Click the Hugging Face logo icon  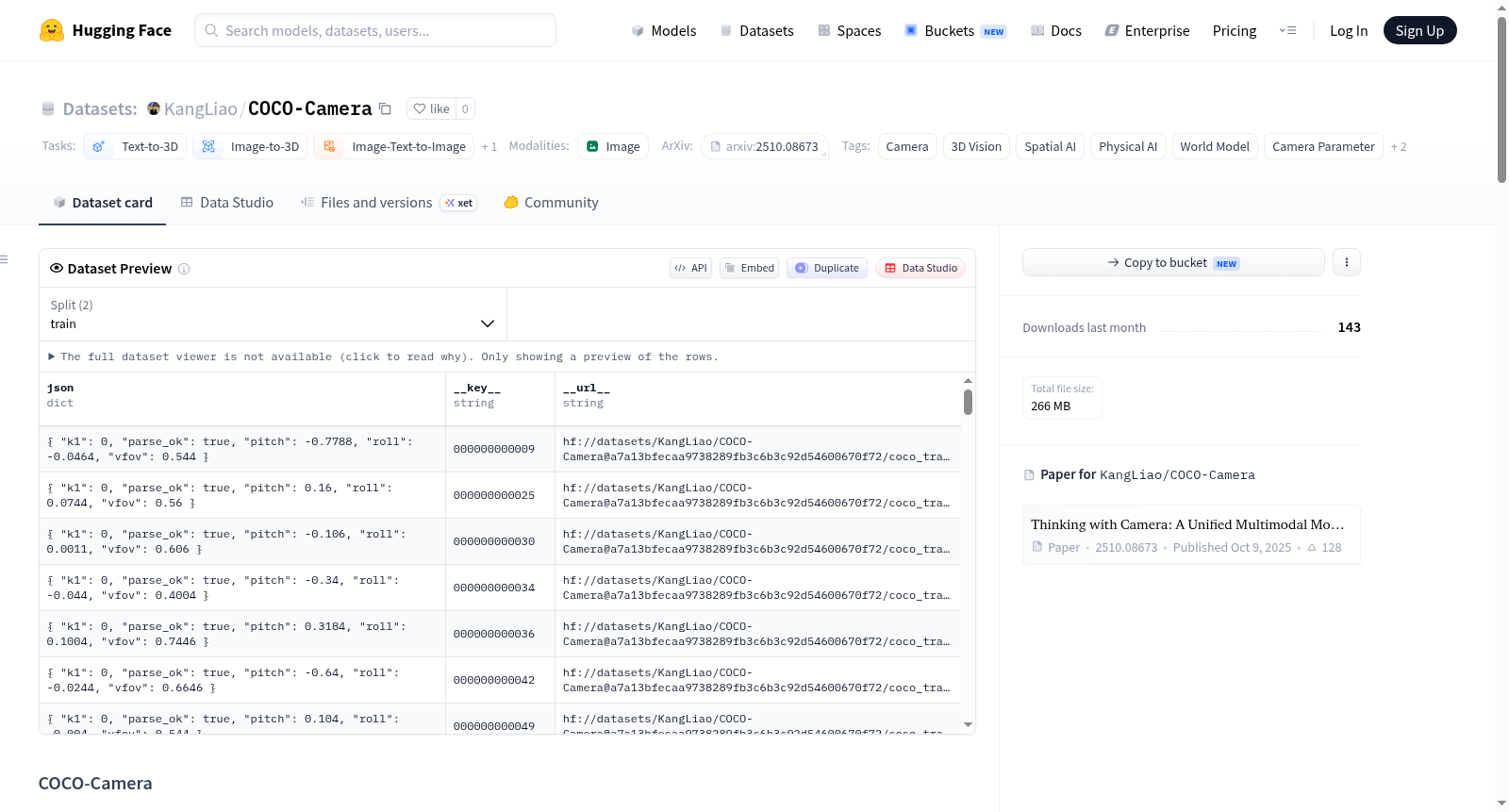pos(52,30)
